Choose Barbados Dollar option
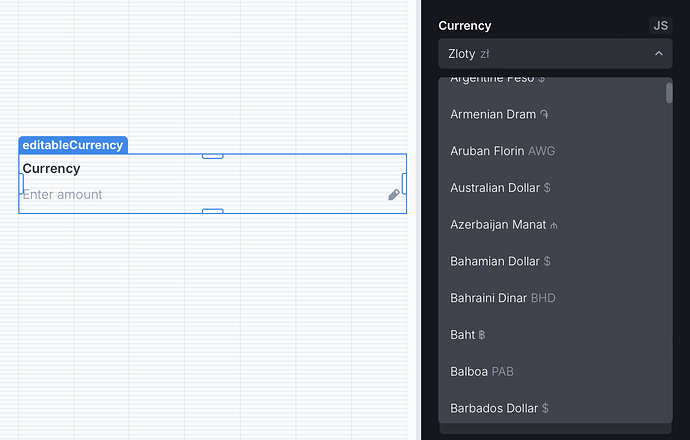Screen dimensions: 690x440 (555, 408)
